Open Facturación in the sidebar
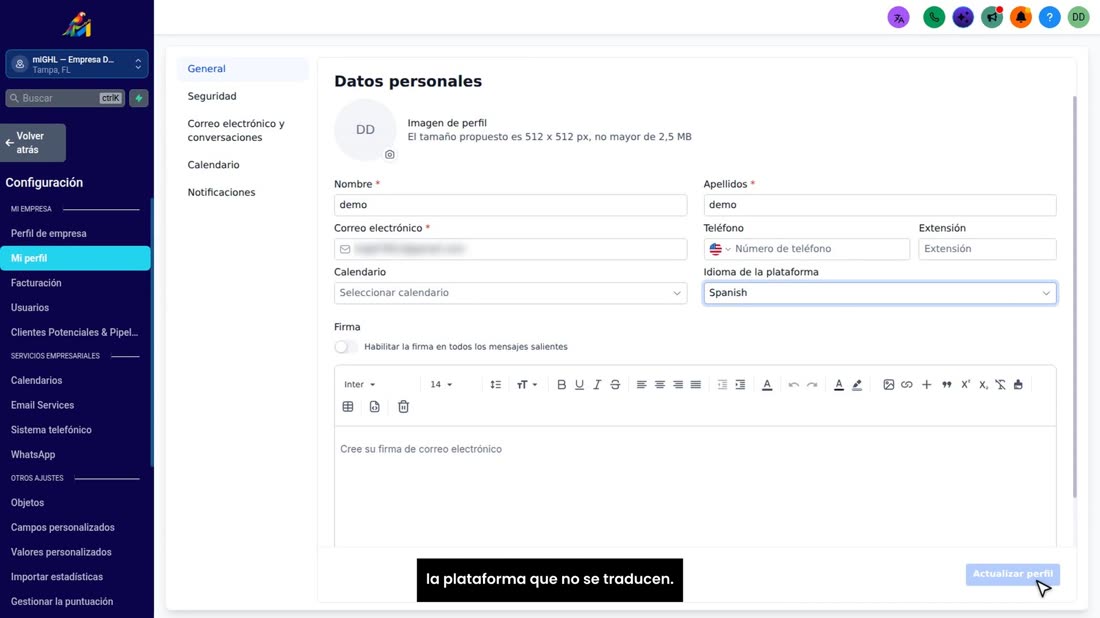The width and height of the screenshot is (1100, 618). click(36, 283)
